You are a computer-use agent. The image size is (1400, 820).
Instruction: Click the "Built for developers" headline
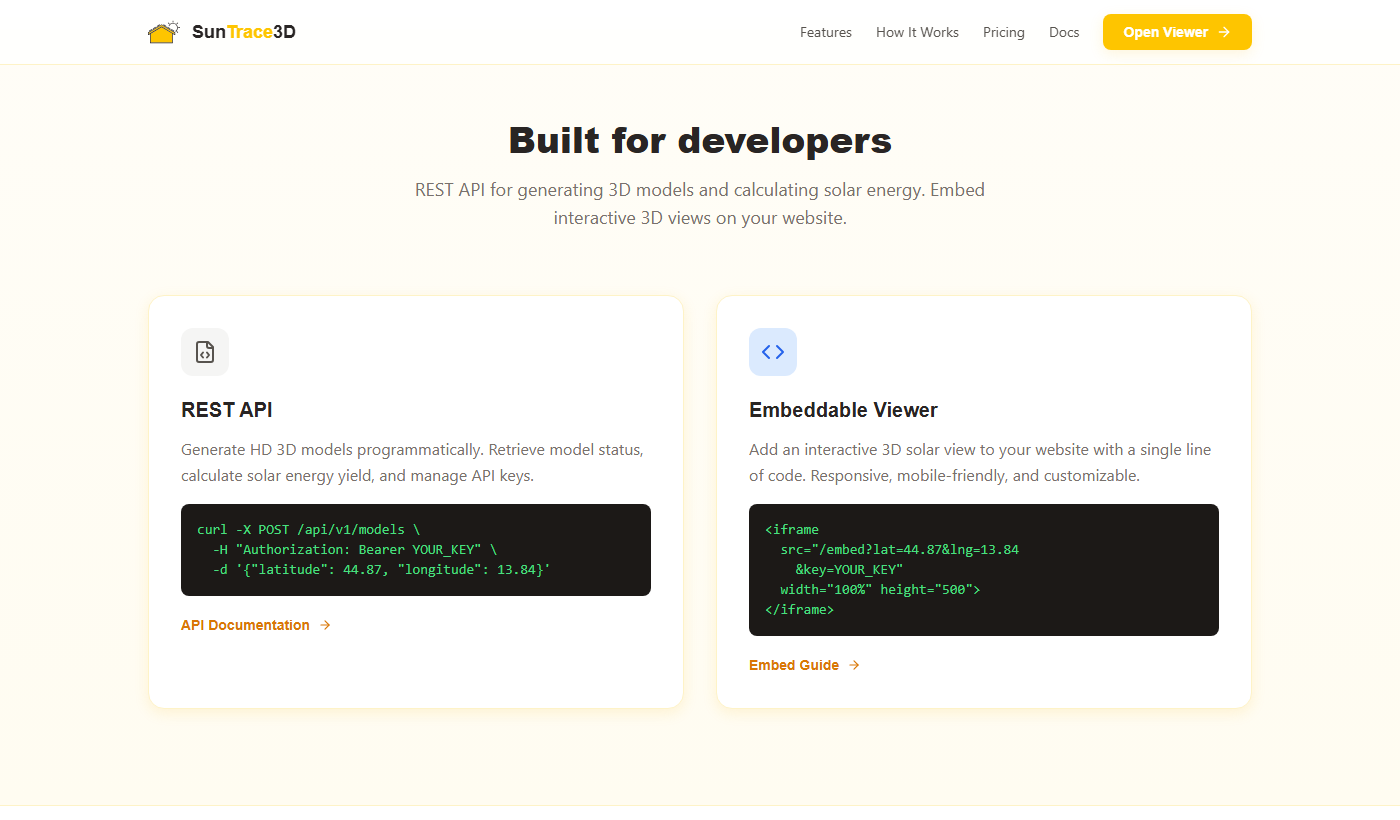click(x=700, y=140)
